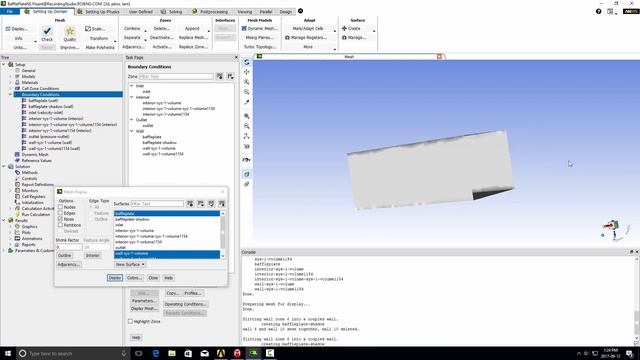Click the Display button in Mesh Display

(x=115, y=278)
